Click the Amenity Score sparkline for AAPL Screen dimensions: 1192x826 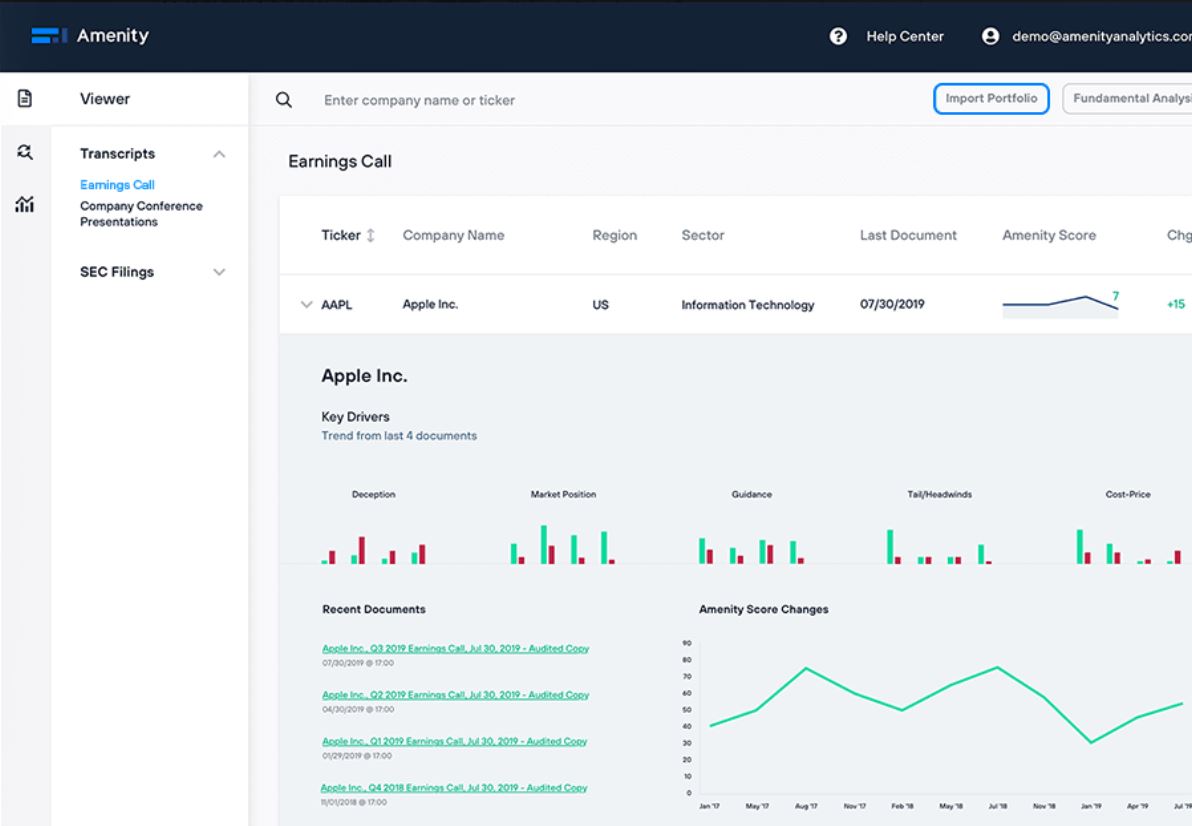[x=1060, y=304]
